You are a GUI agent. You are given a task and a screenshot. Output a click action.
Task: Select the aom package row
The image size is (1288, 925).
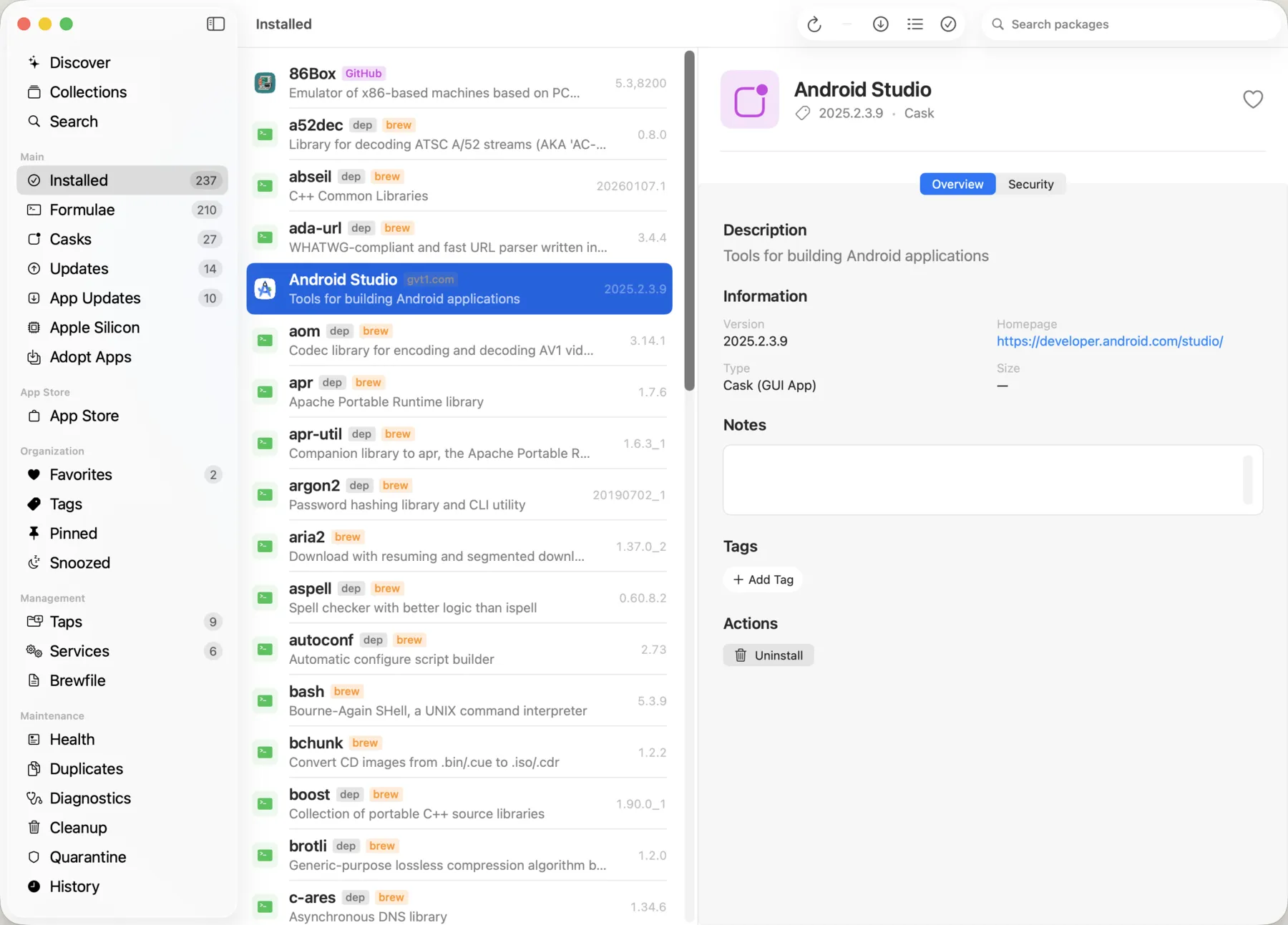(459, 341)
